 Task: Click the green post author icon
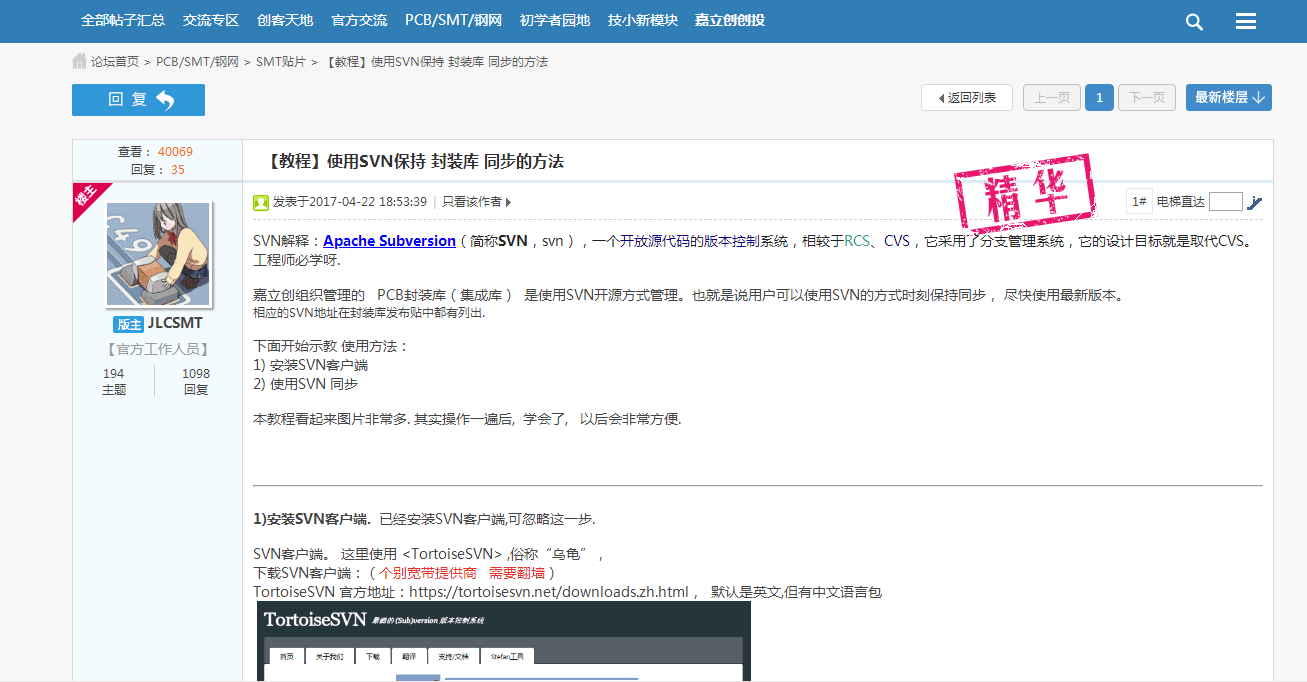[x=261, y=202]
